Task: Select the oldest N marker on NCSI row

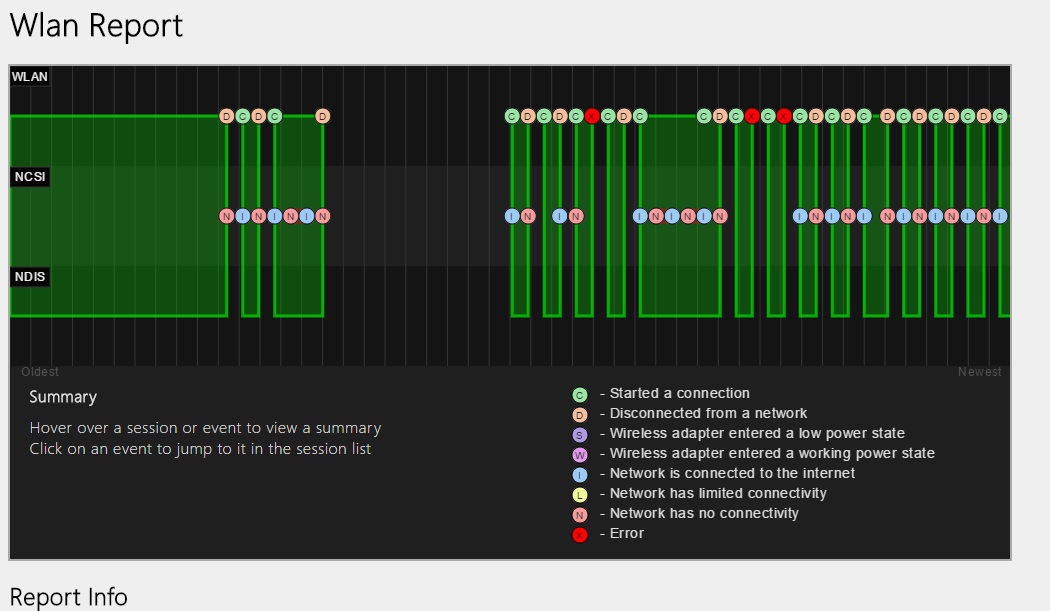Action: [226, 216]
